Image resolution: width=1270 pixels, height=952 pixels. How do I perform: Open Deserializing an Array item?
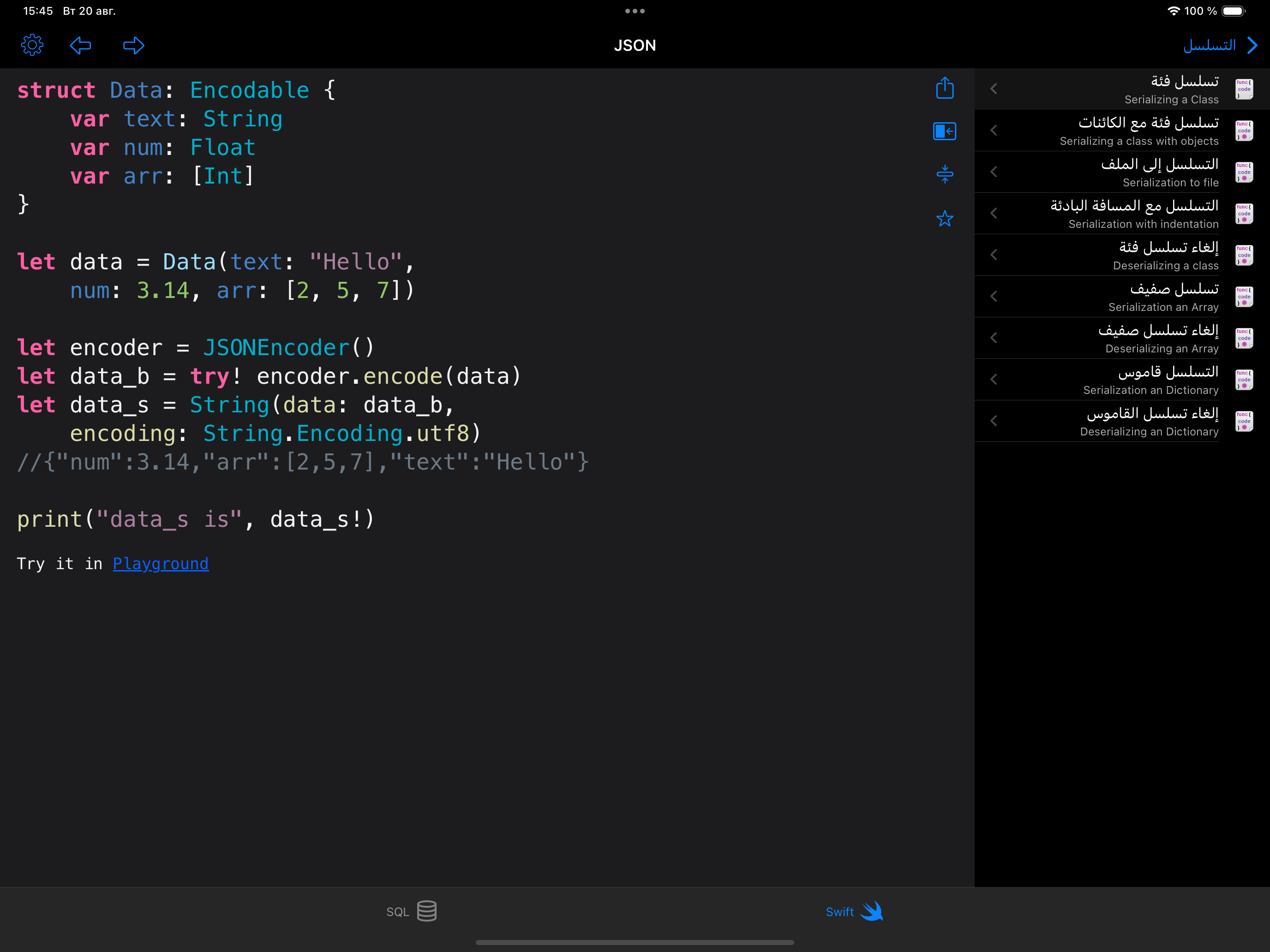point(1122,338)
